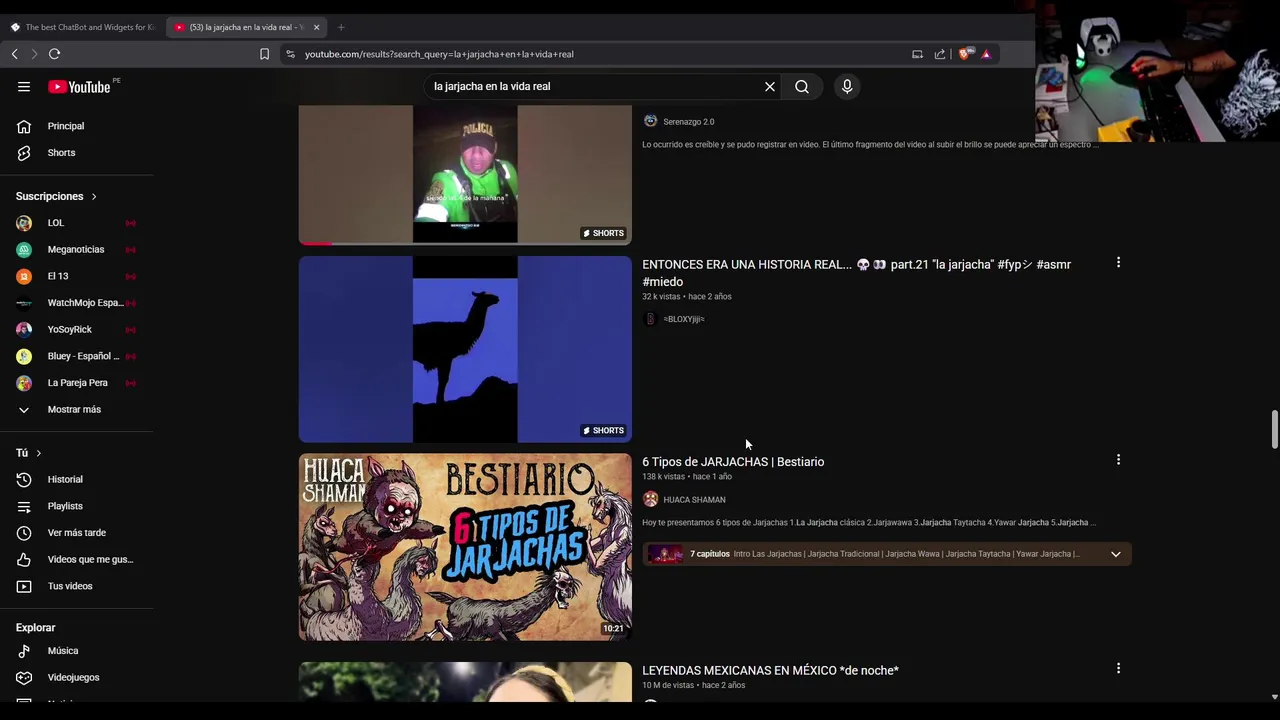Viewport: 1280px width, 720px height.
Task: Open title LEYENDAS MEXICANAS EN MÉXICO
Action: click(x=770, y=670)
